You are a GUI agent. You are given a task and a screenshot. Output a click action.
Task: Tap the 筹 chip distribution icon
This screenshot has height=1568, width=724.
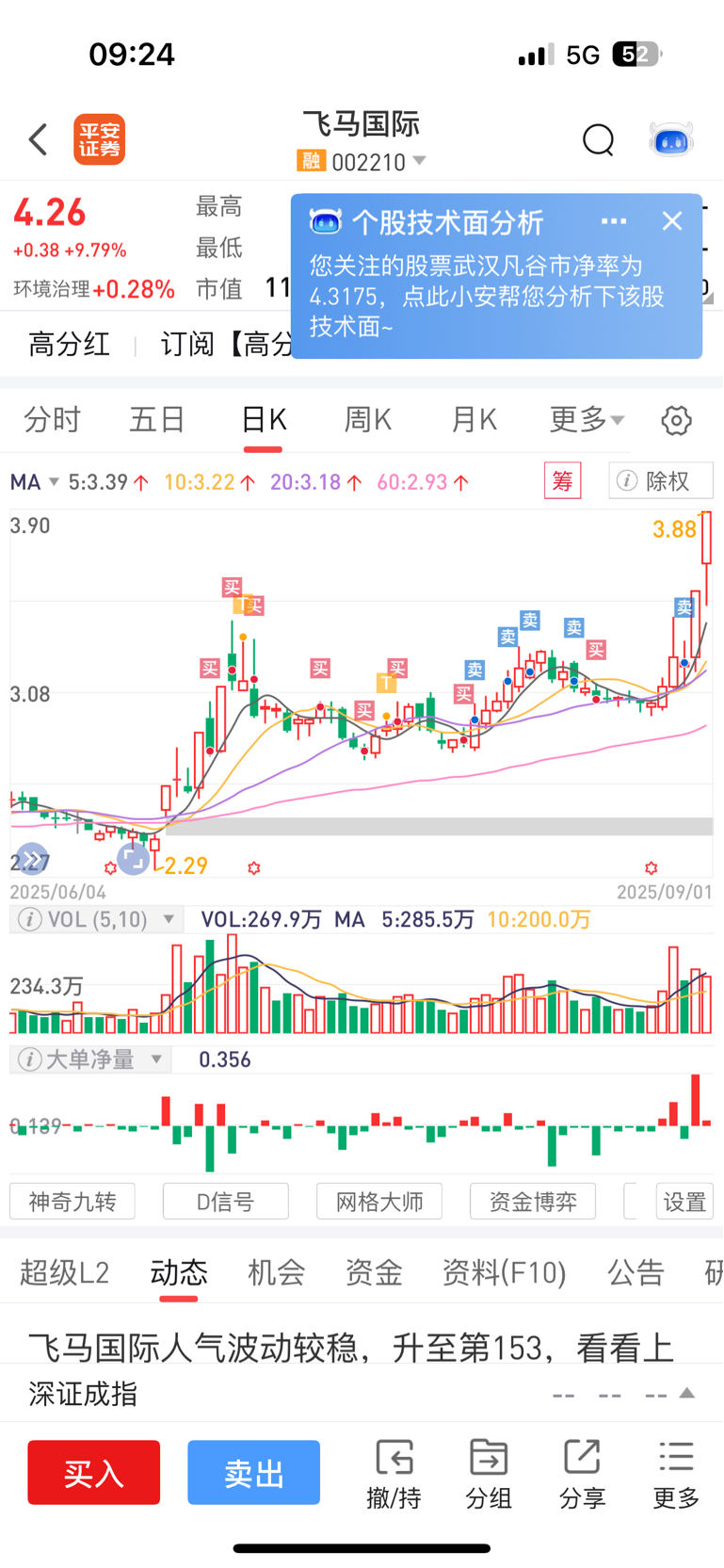563,481
